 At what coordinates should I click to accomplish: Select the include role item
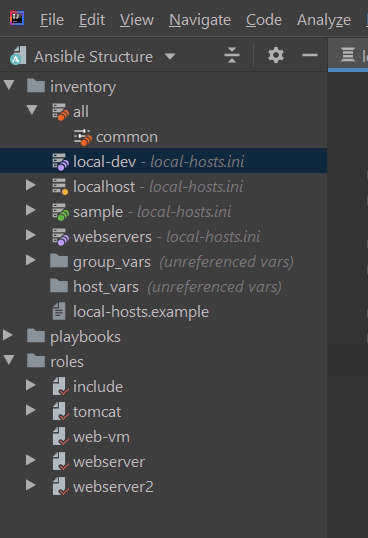(x=98, y=387)
